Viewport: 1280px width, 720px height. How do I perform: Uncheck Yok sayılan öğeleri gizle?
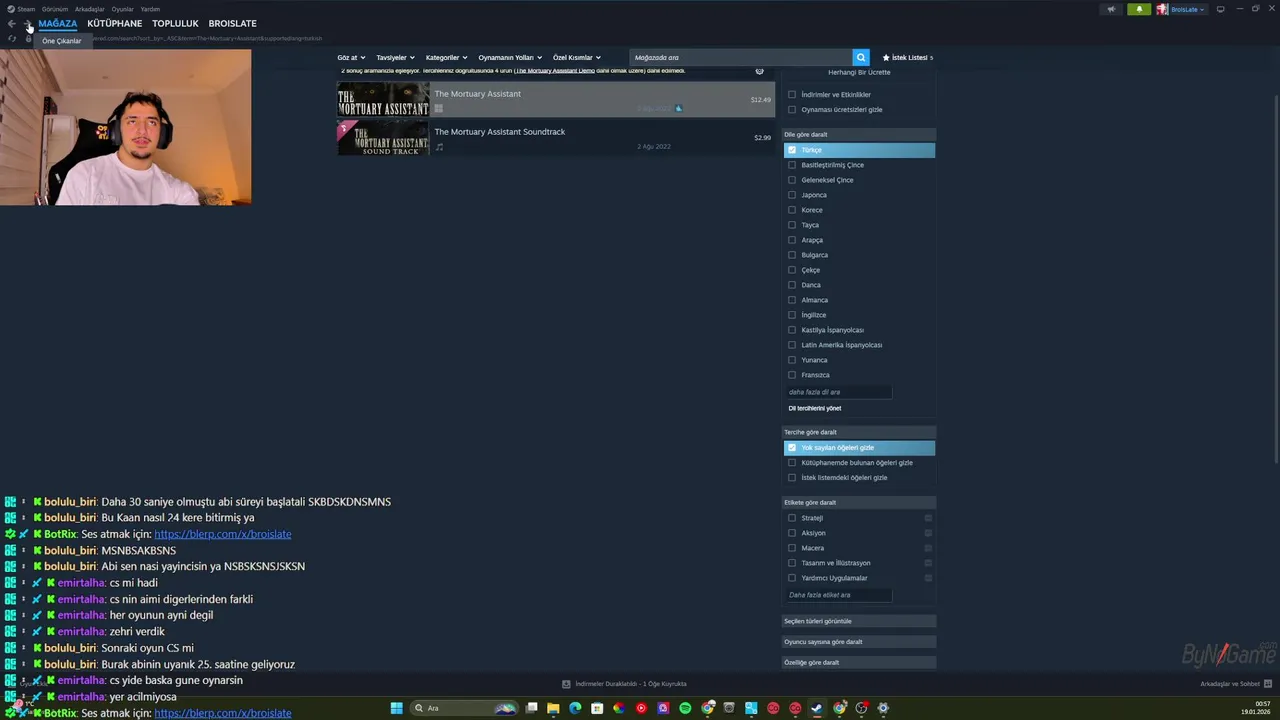pyautogui.click(x=792, y=448)
